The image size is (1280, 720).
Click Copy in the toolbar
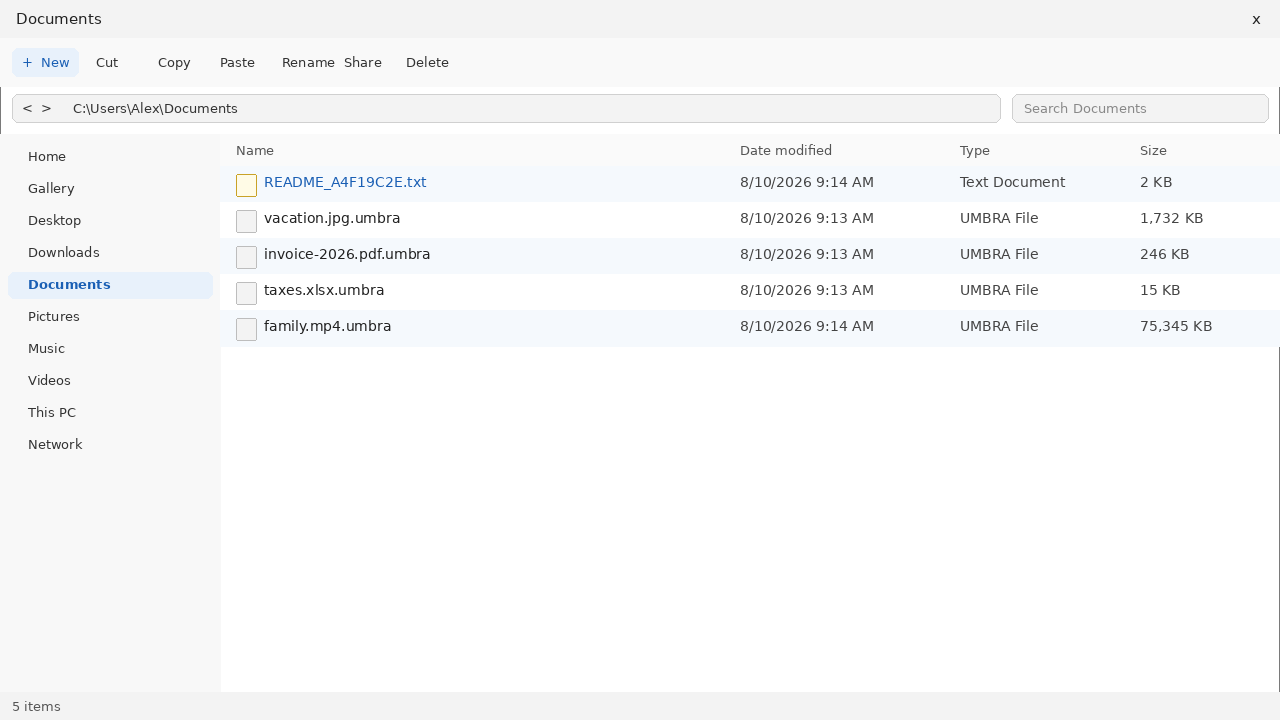coord(174,62)
